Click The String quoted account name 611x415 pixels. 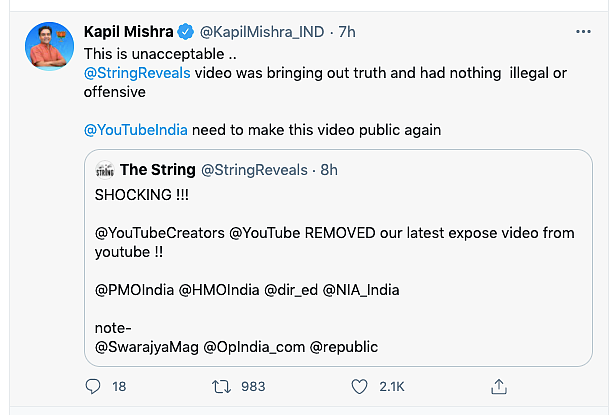pyautogui.click(x=157, y=170)
